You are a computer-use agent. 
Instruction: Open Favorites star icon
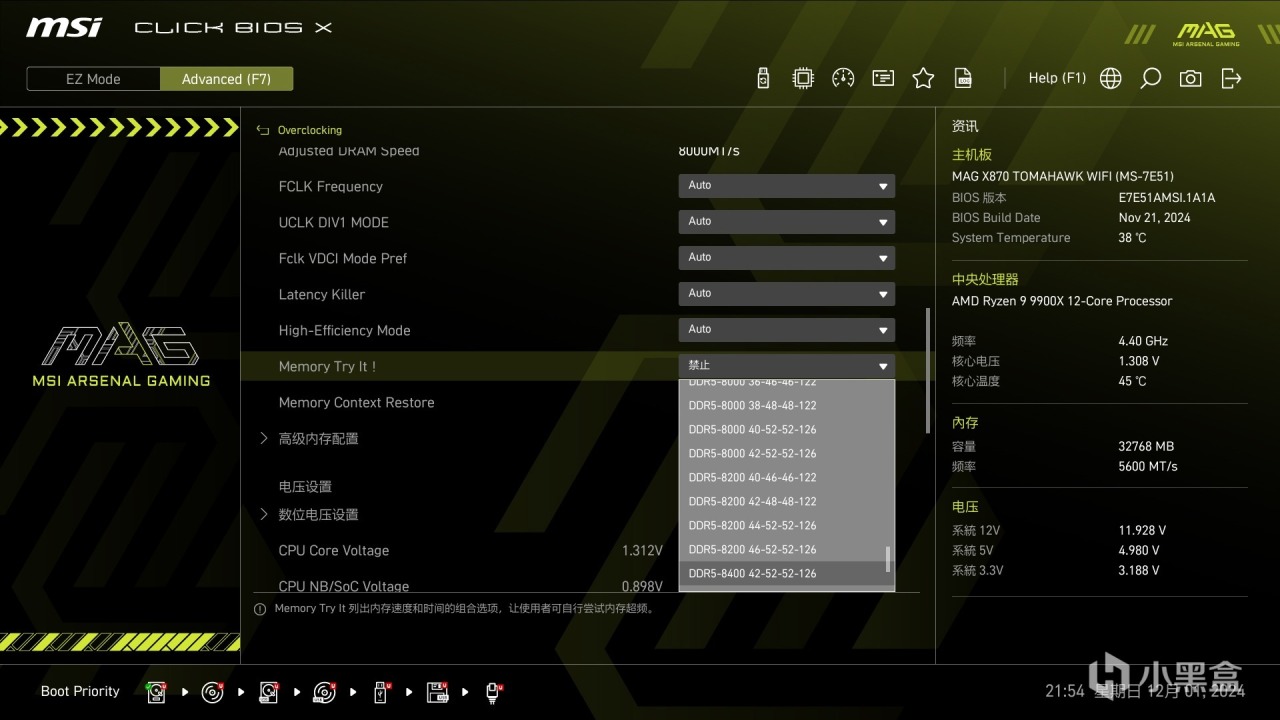923,78
